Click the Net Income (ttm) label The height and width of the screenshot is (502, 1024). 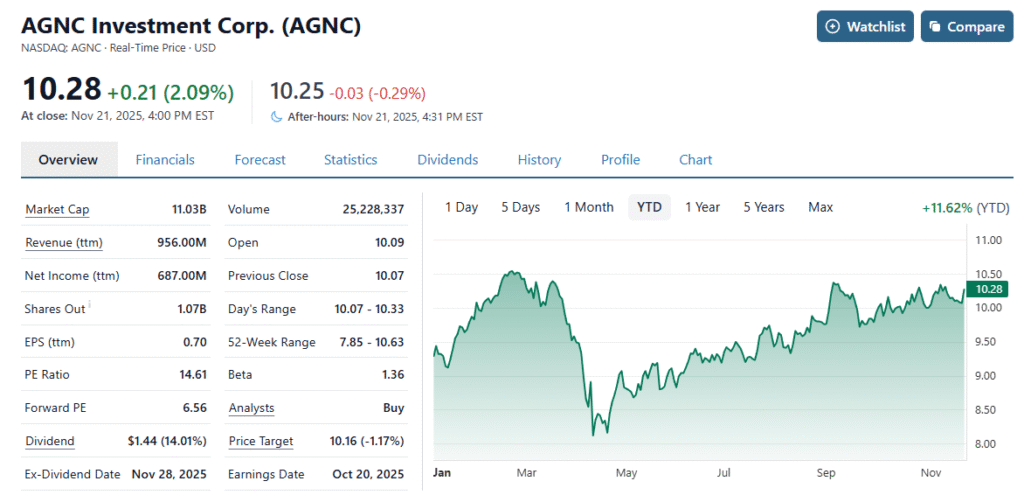72,276
